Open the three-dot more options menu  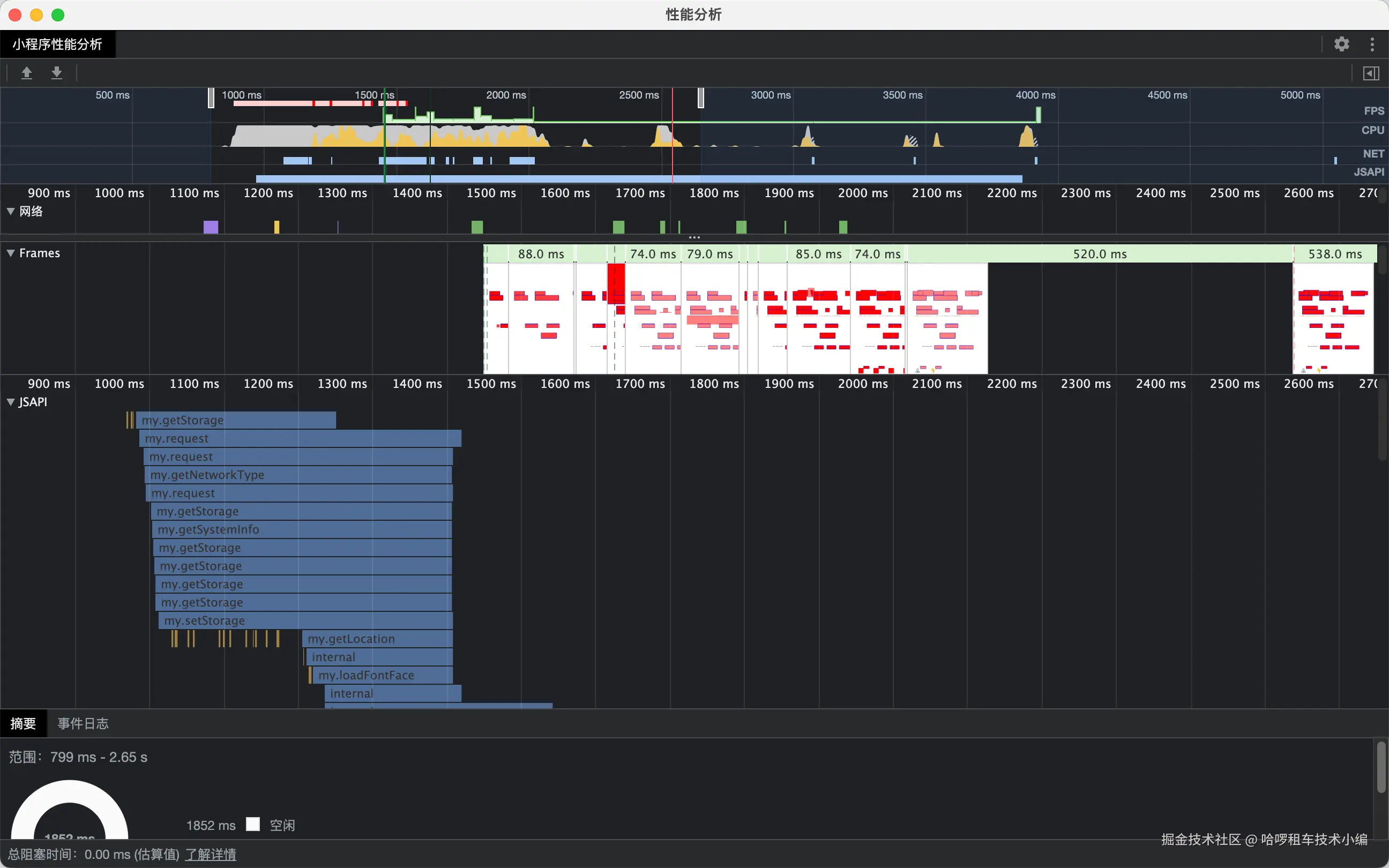[x=1372, y=44]
